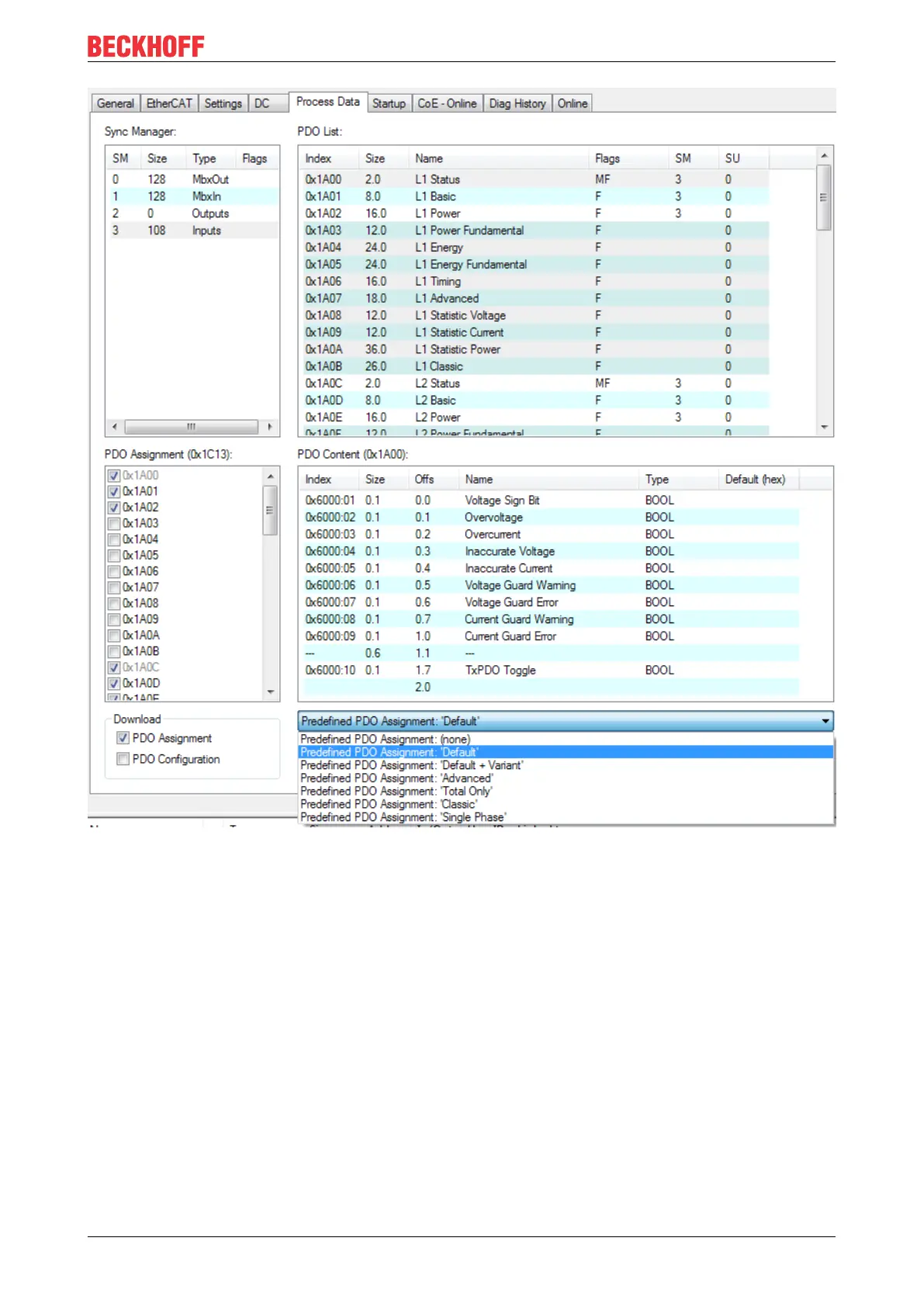This screenshot has width=924, height=1307.
Task: Choose Predefined PDO Assignment: (none)
Action: click(566, 740)
